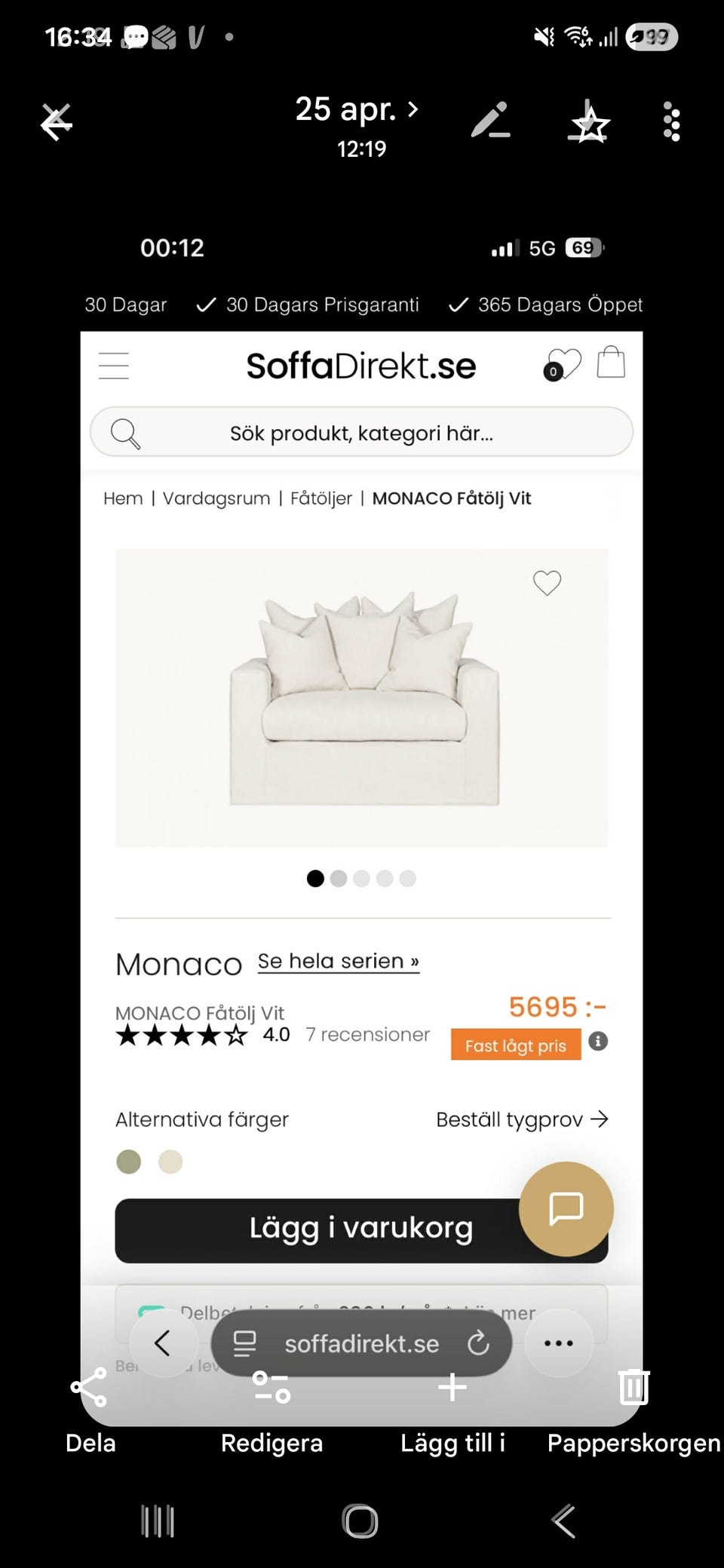The image size is (724, 1568).
Task: Open the wishlist heart with counter
Action: pos(563,364)
